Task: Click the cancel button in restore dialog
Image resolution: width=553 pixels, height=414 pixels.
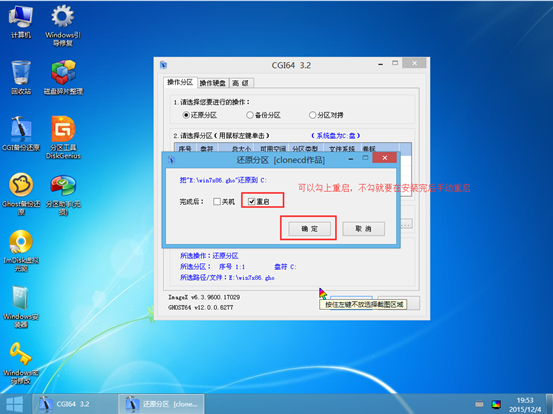Action: coord(363,229)
